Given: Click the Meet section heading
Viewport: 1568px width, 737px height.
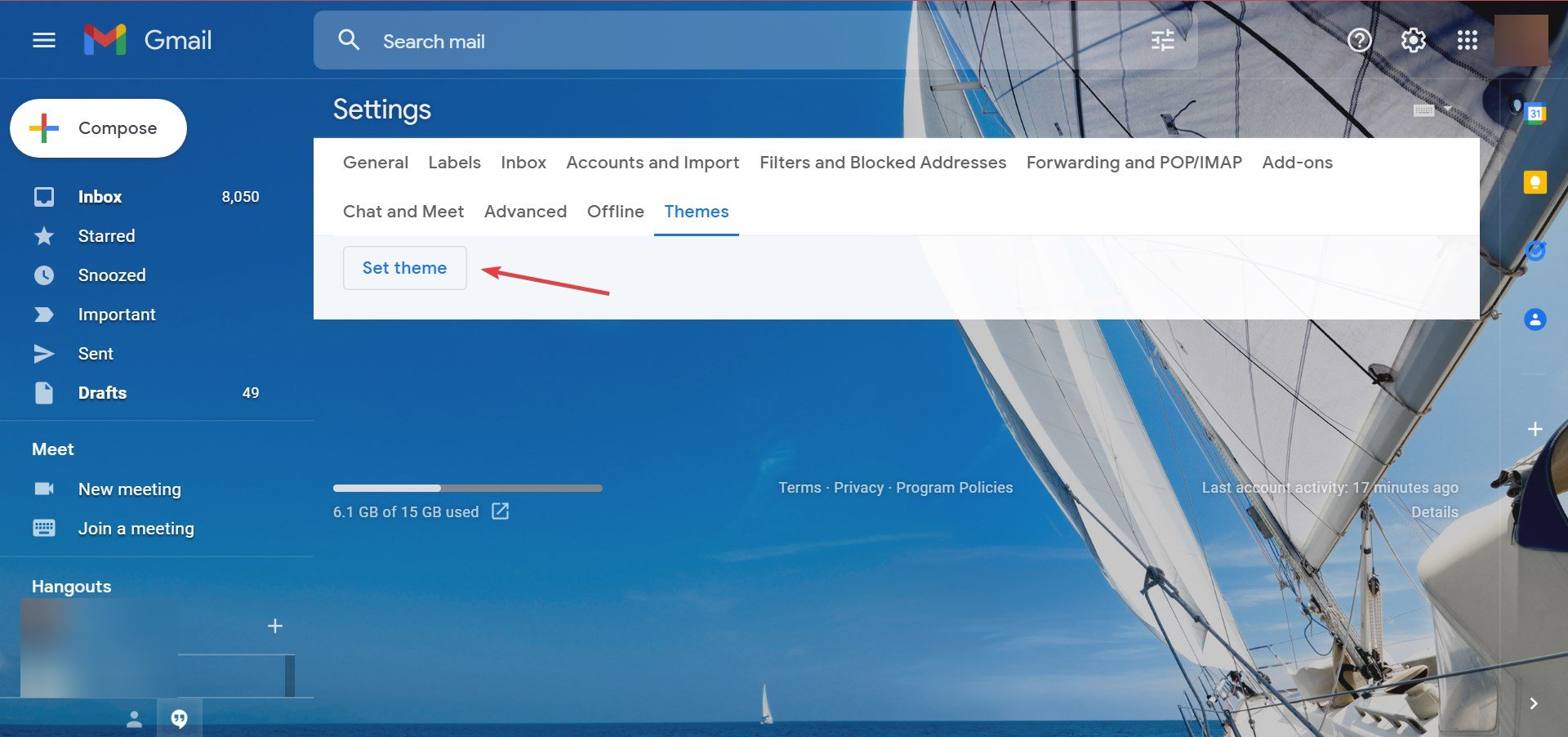Looking at the screenshot, I should (53, 449).
